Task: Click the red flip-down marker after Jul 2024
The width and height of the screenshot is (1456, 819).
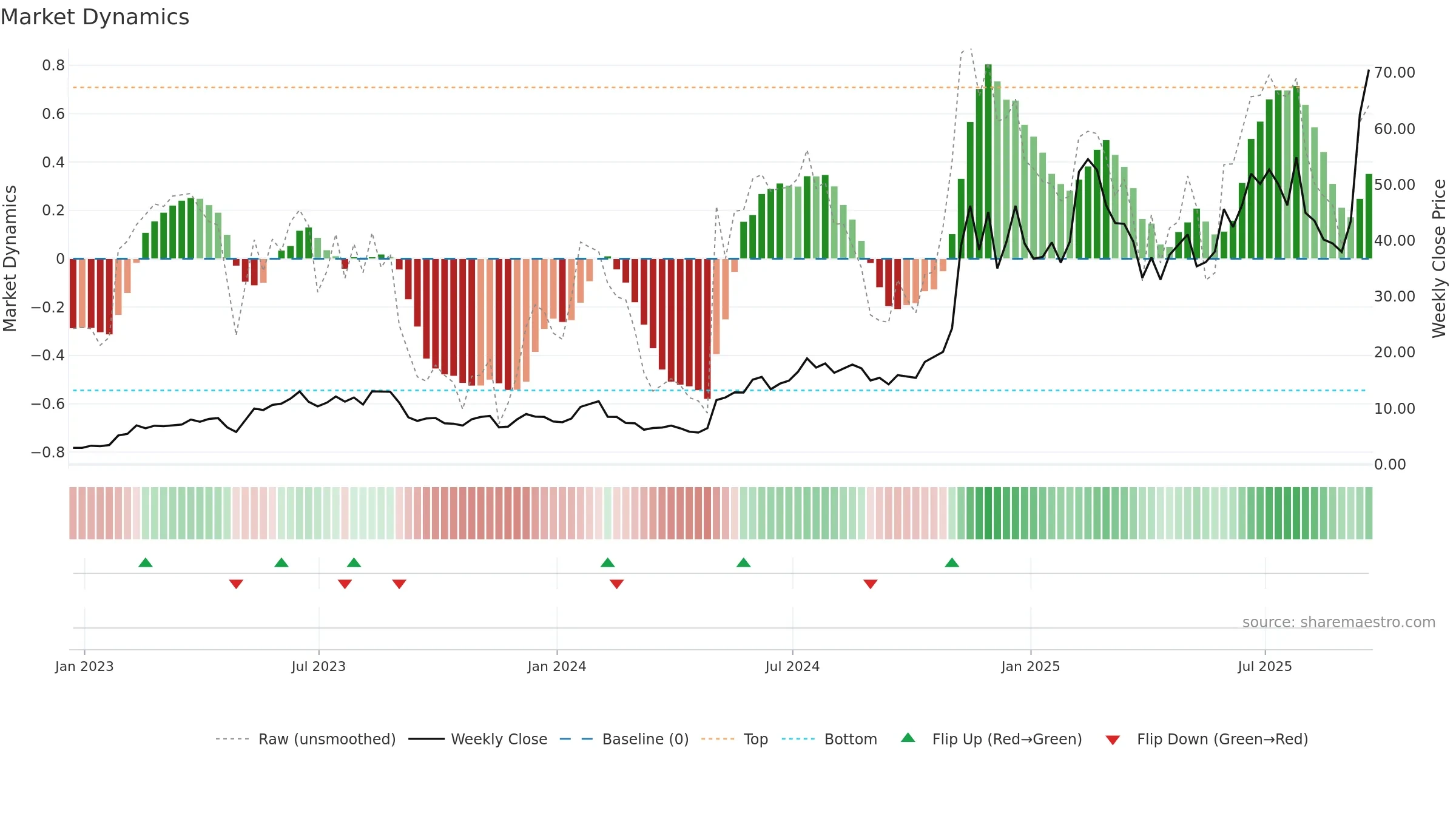Action: [x=871, y=584]
